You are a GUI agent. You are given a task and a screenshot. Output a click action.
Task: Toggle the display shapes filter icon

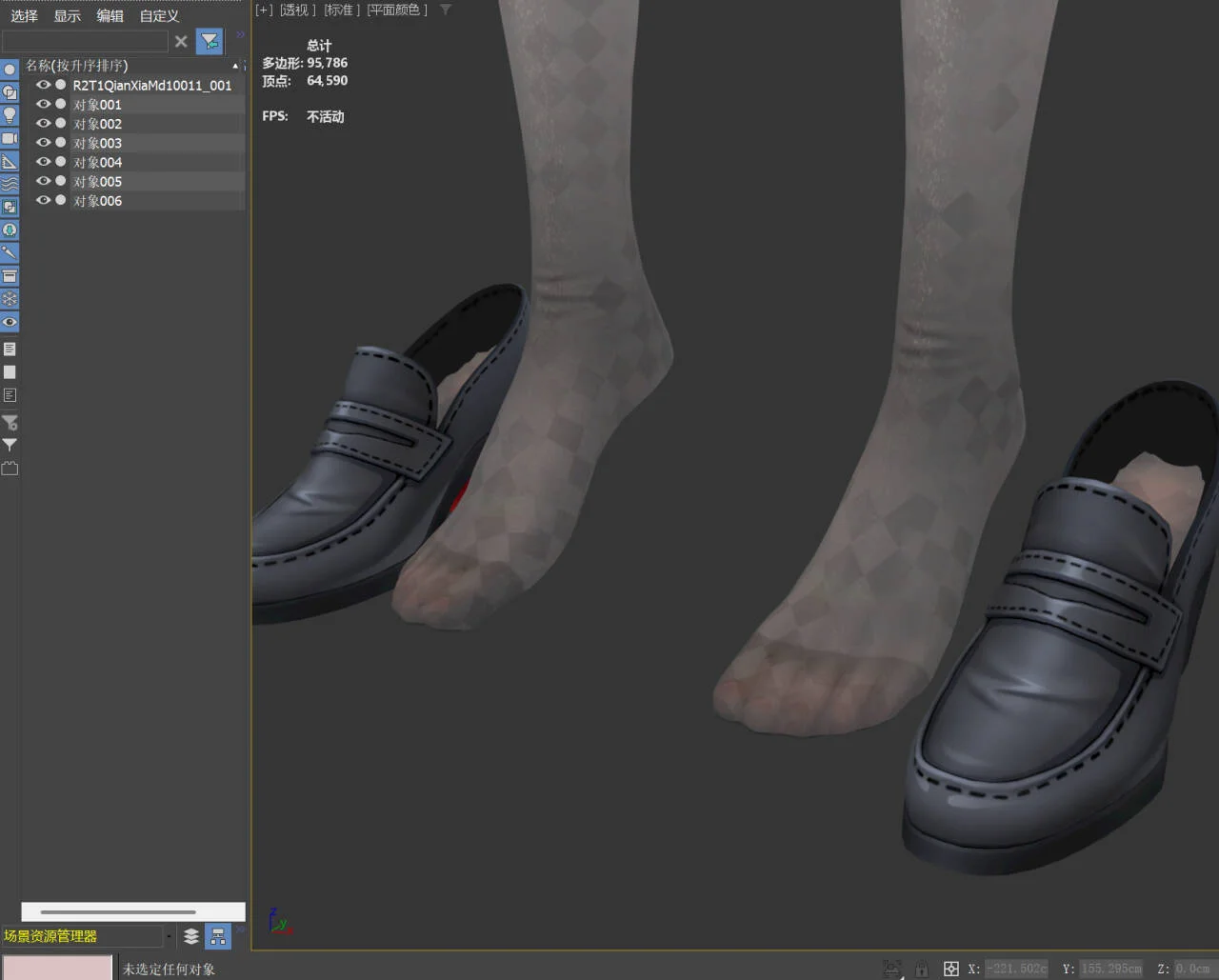[10, 92]
